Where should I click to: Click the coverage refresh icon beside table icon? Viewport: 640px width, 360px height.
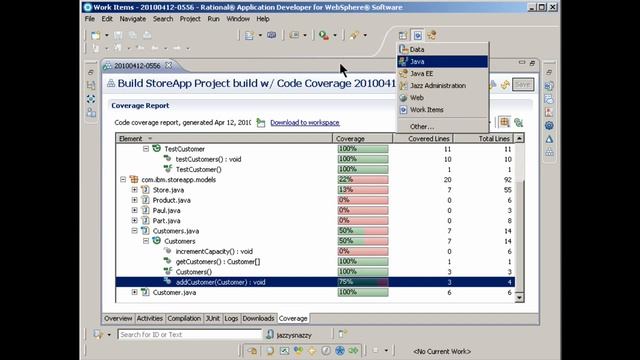pyautogui.click(x=518, y=122)
